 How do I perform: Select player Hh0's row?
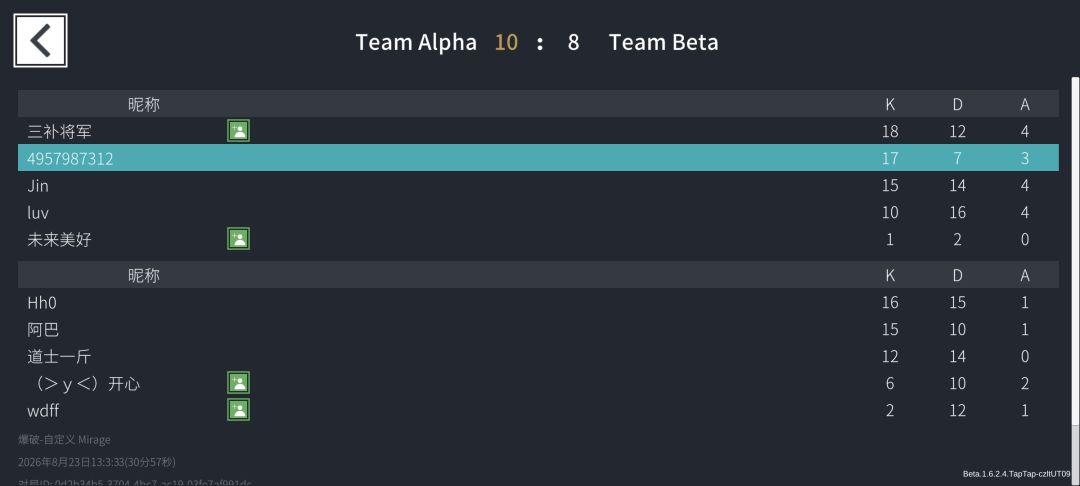[538, 302]
